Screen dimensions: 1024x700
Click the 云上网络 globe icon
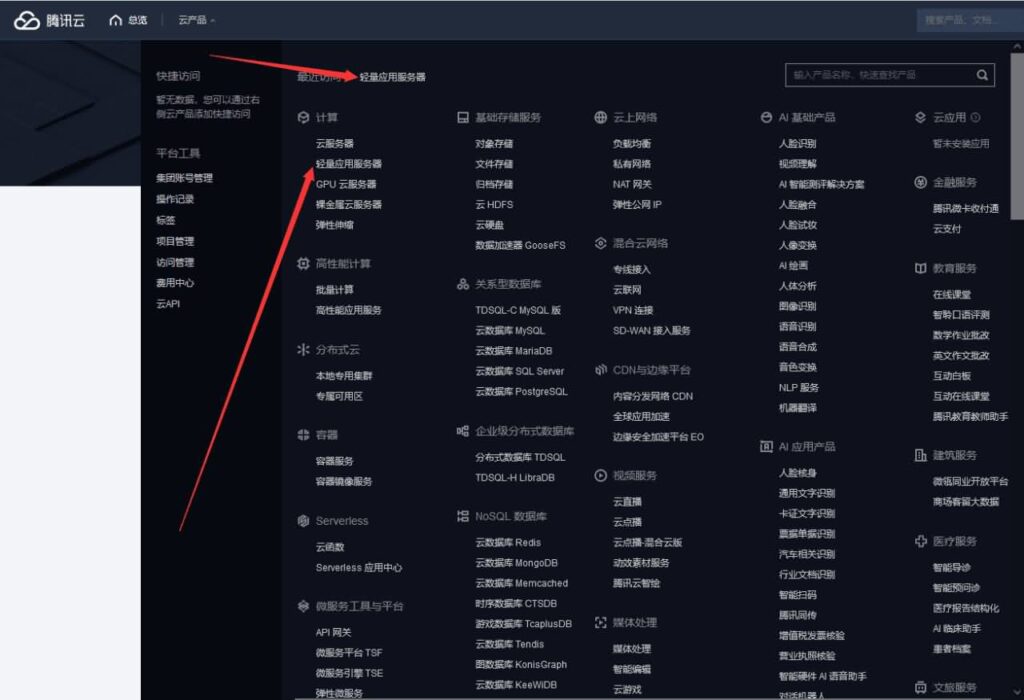(600, 118)
